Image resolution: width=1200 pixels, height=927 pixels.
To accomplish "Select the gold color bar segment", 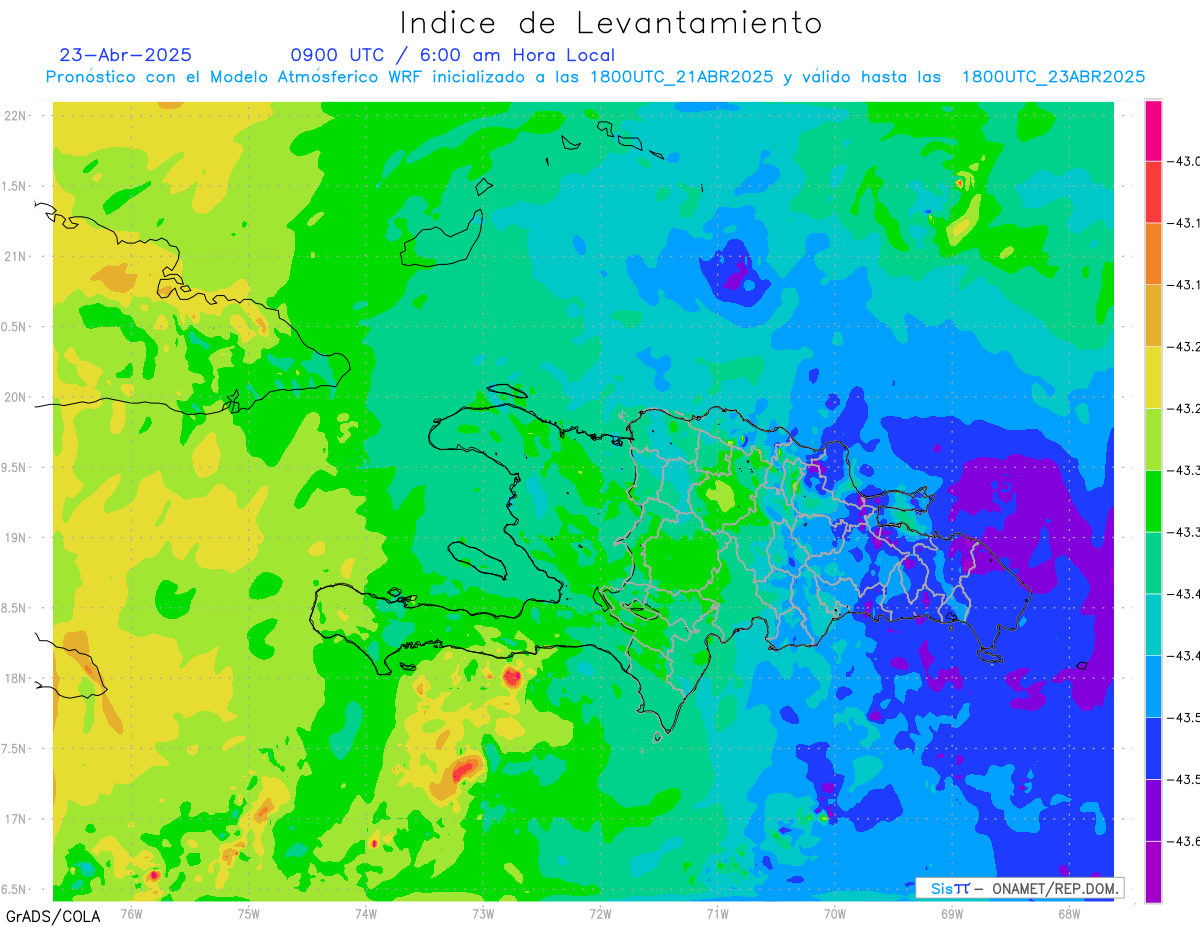I will (1153, 316).
